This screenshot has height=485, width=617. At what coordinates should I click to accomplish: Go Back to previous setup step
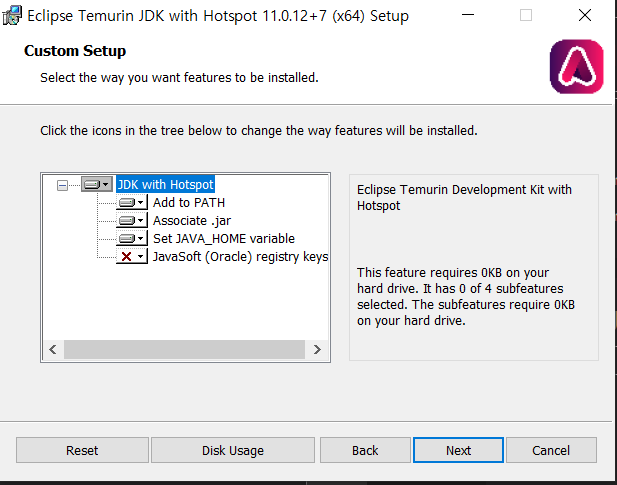[365, 450]
